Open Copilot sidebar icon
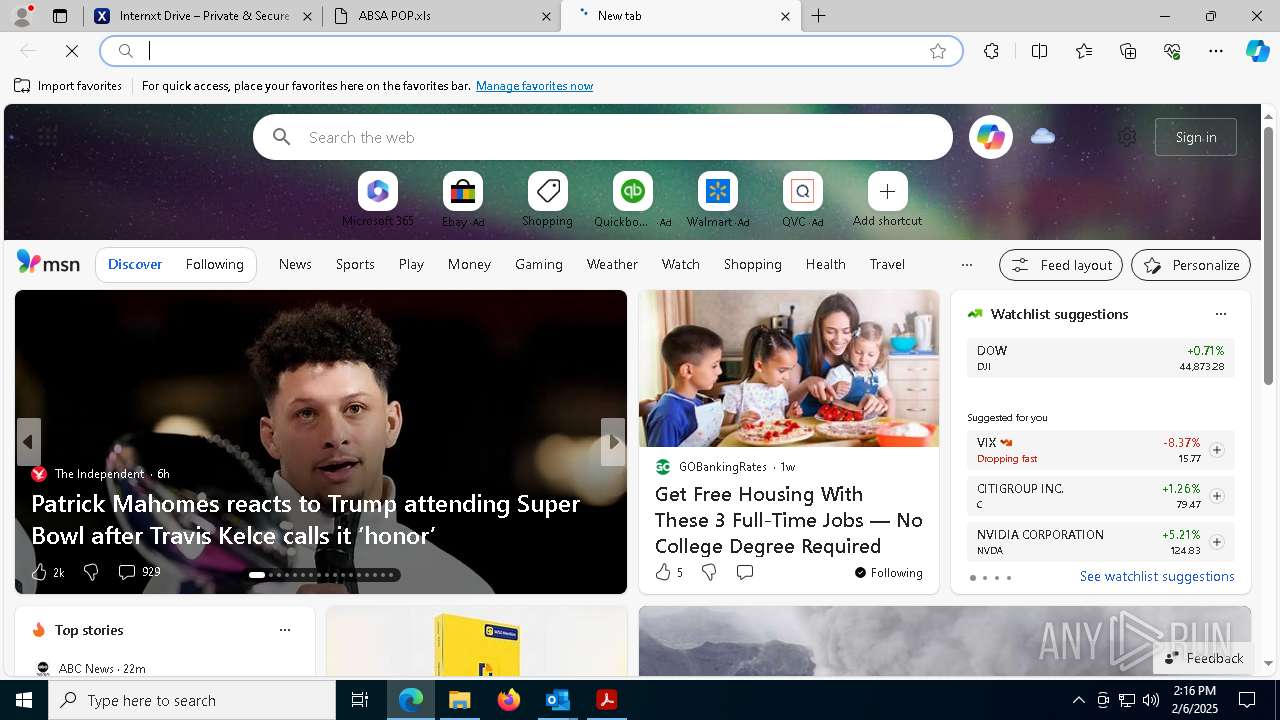The width and height of the screenshot is (1280, 720). (x=1257, y=51)
